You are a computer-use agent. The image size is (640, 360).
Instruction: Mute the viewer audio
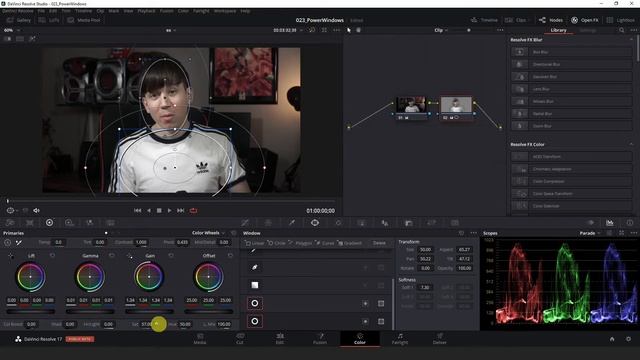tap(36, 211)
